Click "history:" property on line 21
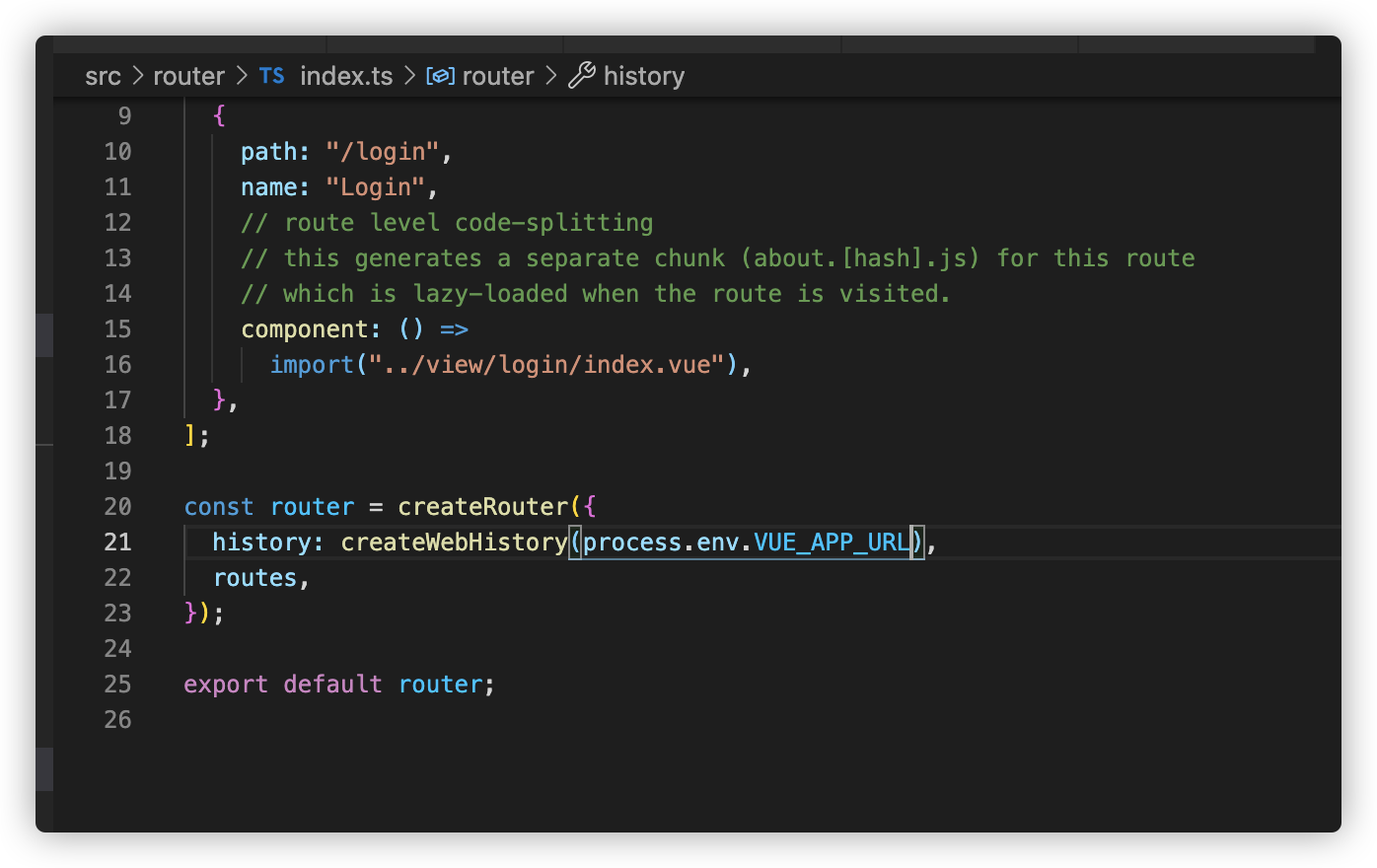 coord(268,542)
